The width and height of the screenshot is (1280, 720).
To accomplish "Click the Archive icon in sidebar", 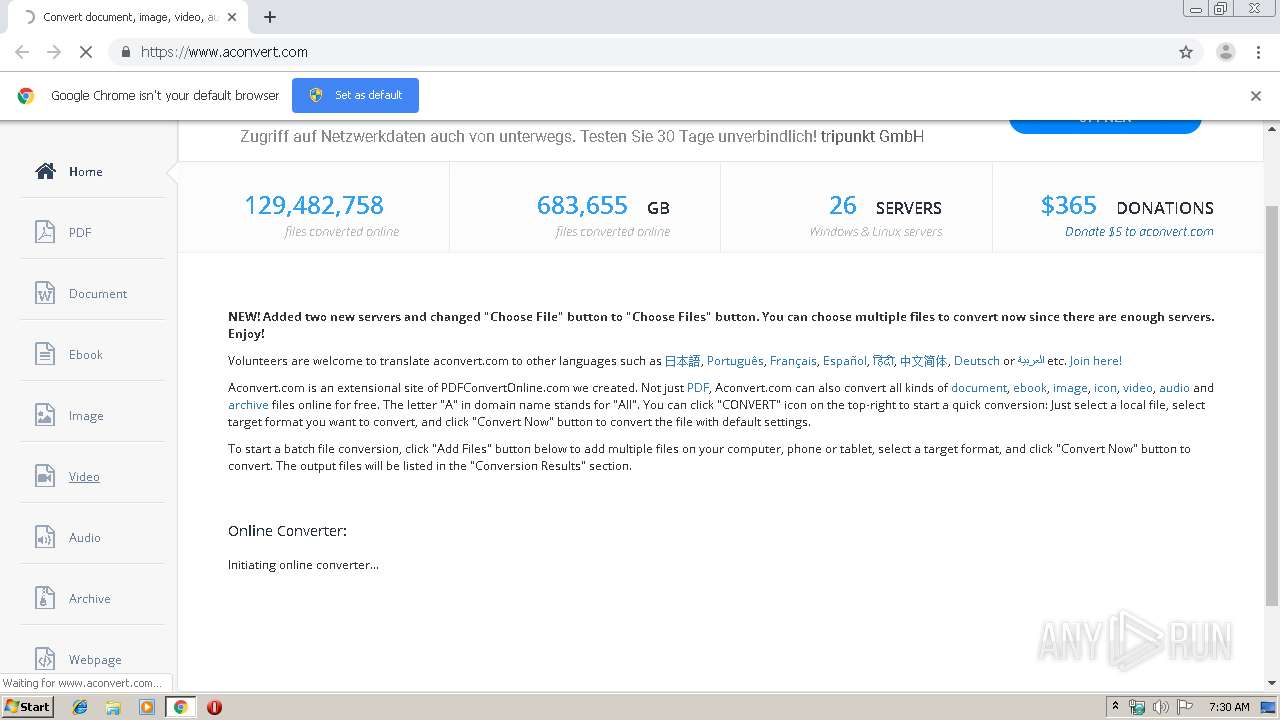I will tap(45, 598).
